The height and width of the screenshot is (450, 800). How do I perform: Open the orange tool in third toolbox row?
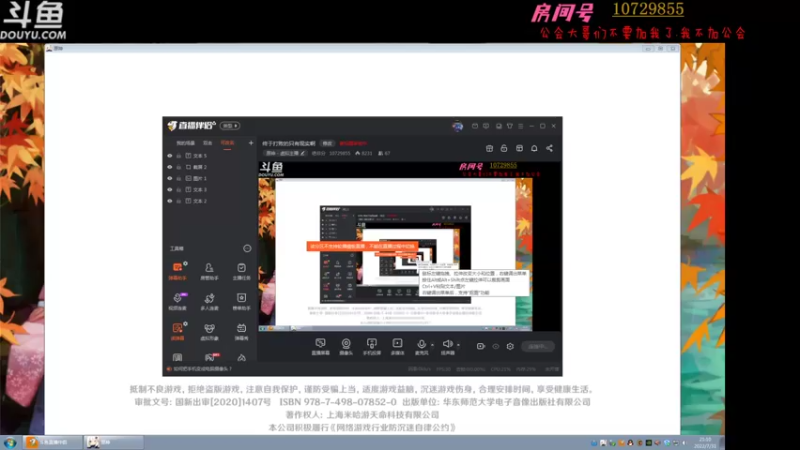[x=178, y=331]
